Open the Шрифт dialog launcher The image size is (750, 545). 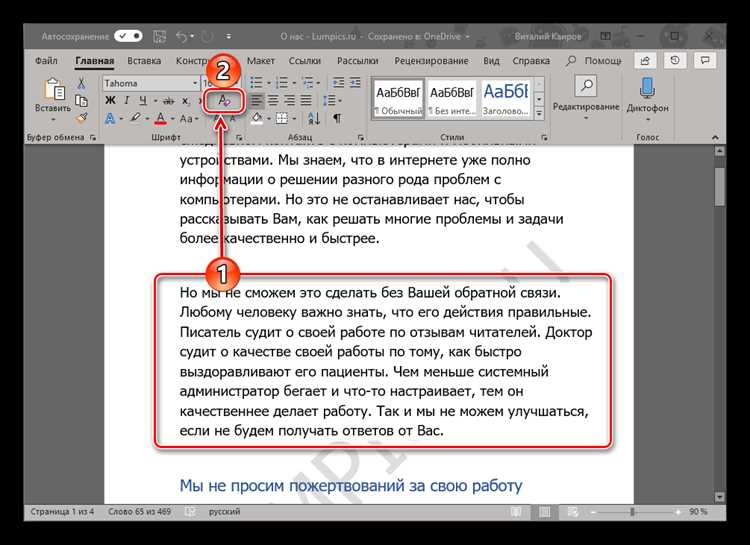[239, 137]
